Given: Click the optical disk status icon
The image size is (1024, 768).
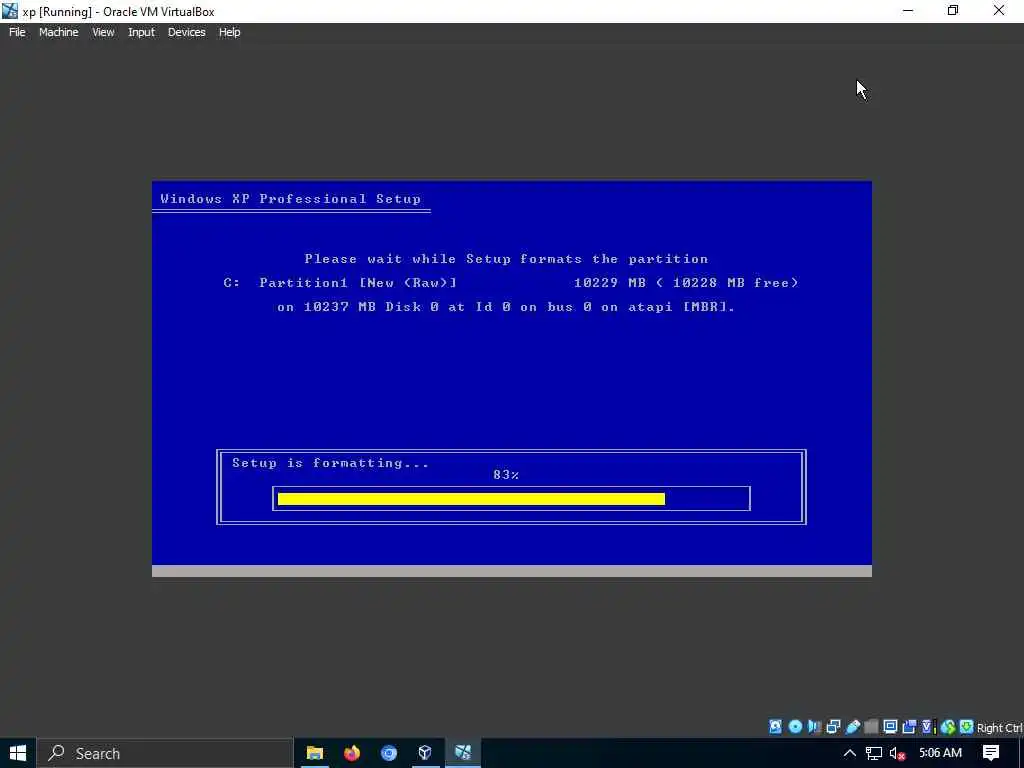Looking at the screenshot, I should tap(795, 727).
